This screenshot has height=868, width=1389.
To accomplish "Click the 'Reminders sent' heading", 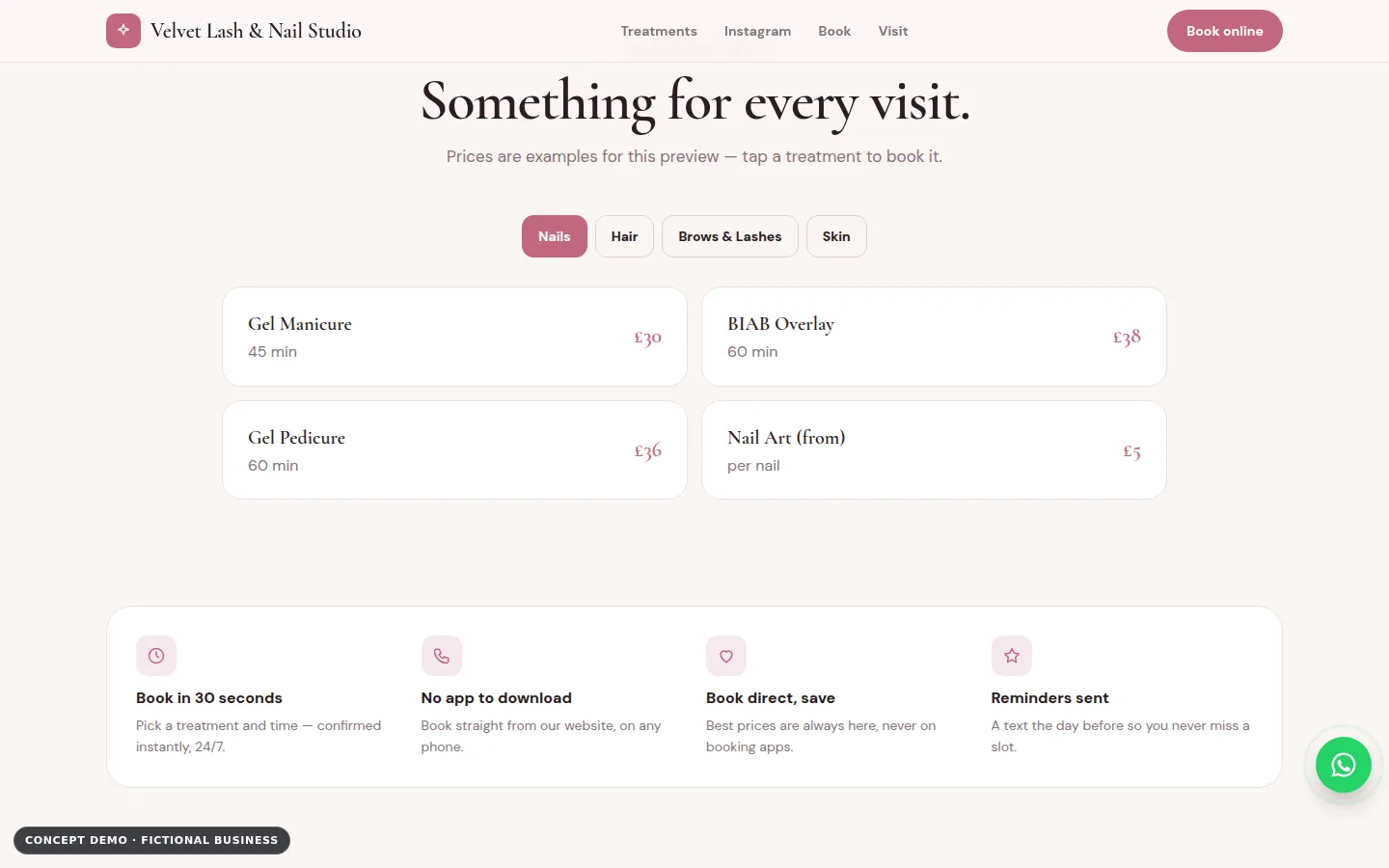I will click(x=1049, y=698).
